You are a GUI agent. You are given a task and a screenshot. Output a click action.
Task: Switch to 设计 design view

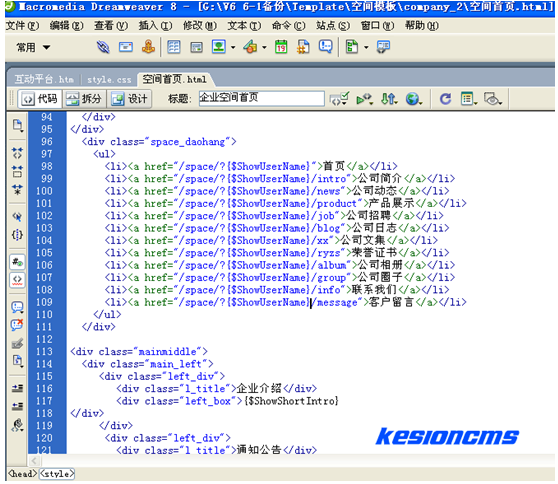[x=130, y=99]
